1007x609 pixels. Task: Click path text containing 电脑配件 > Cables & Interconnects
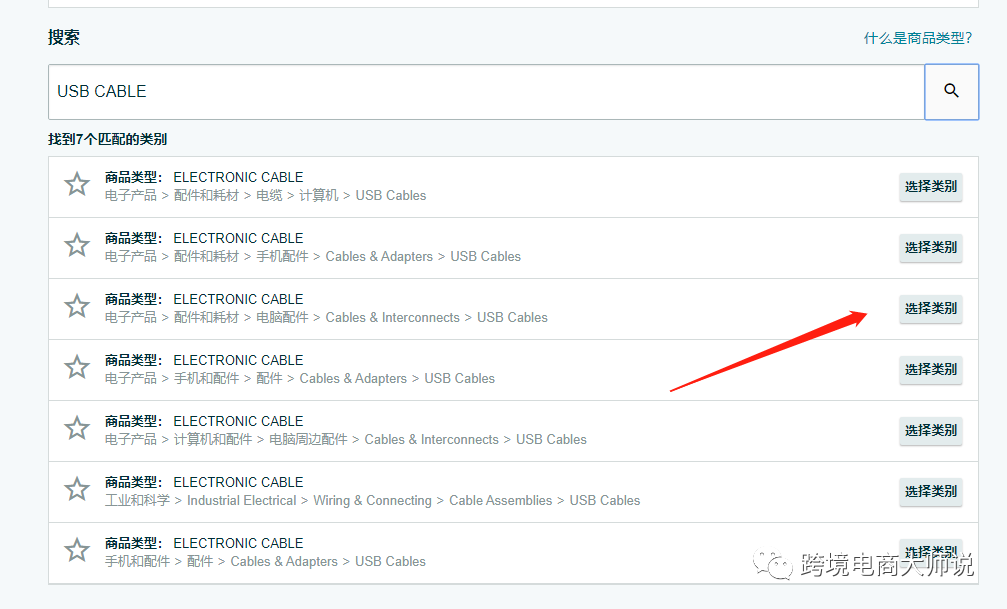point(326,317)
